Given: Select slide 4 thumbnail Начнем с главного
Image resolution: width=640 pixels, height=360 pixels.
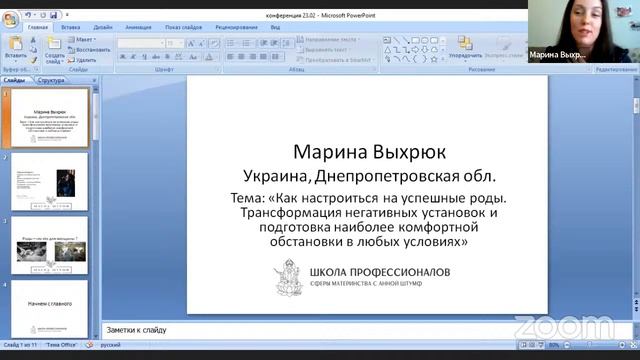Looking at the screenshot, I should [x=49, y=309].
